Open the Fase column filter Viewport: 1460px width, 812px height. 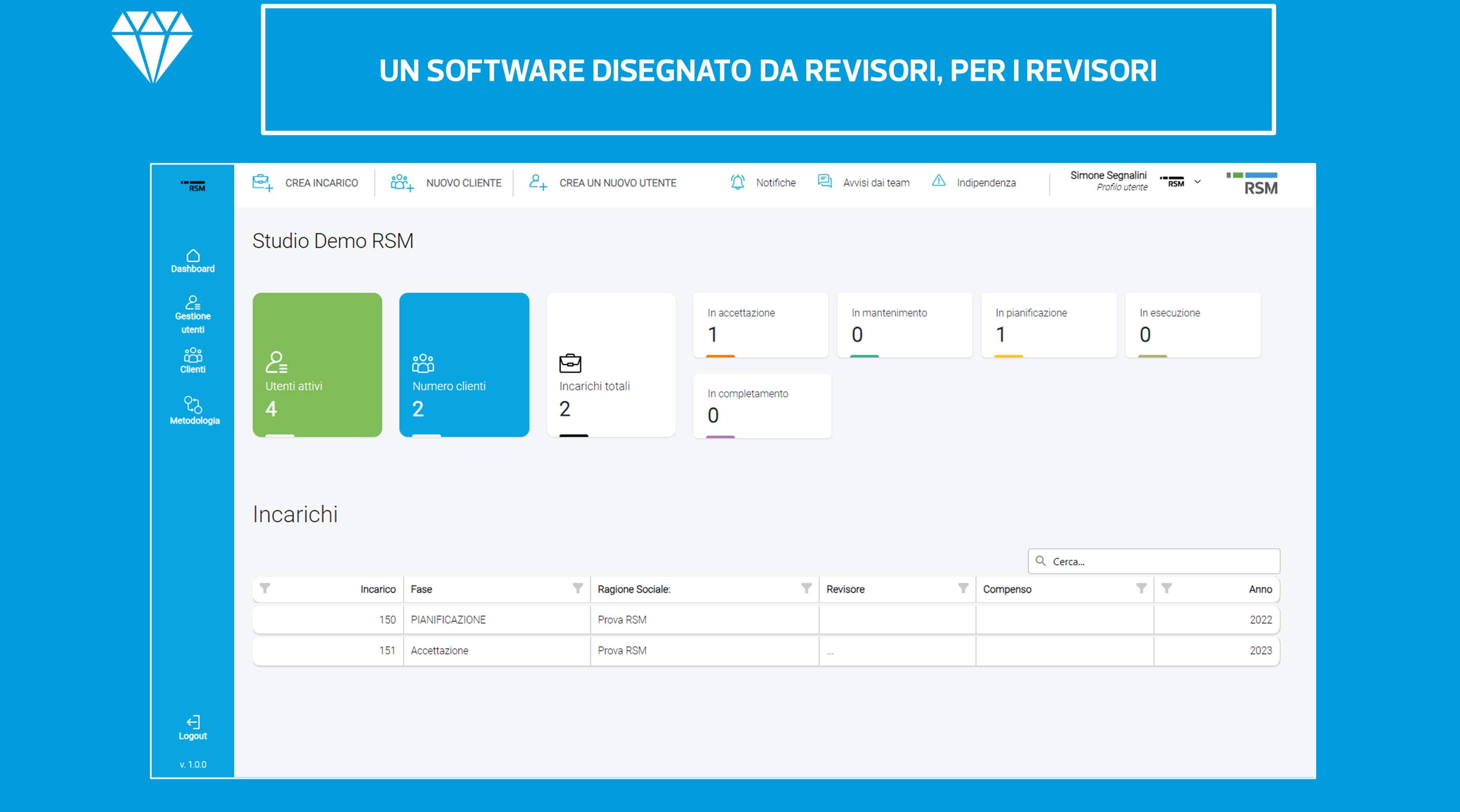(x=577, y=589)
